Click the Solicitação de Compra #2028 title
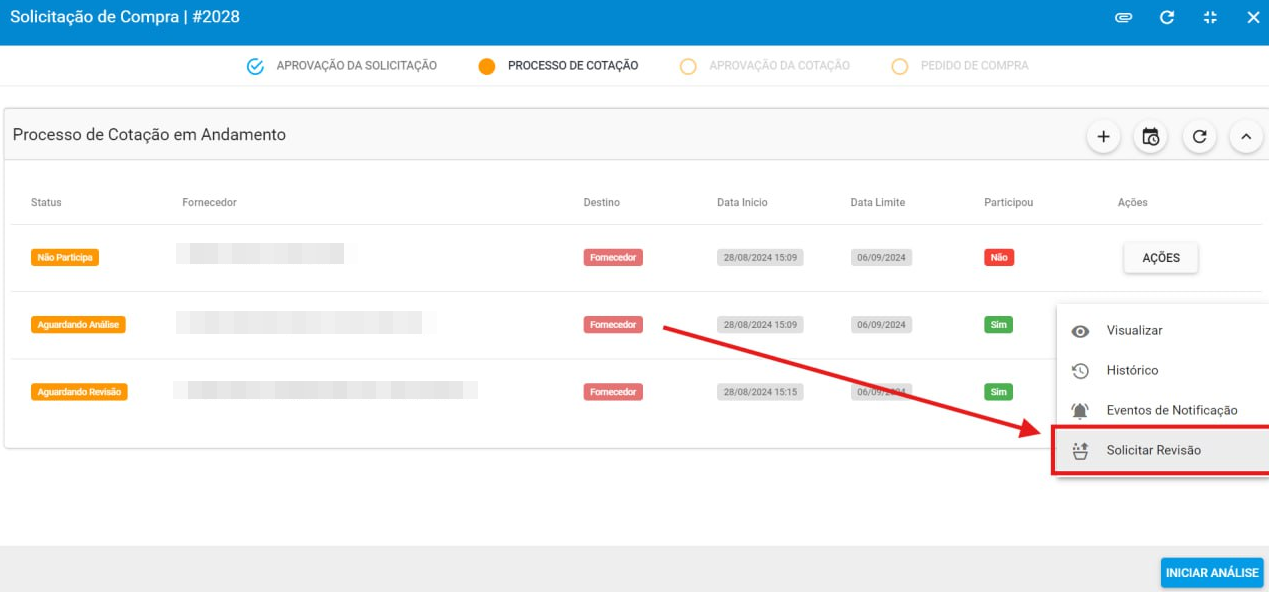The height and width of the screenshot is (592, 1269). pyautogui.click(x=125, y=17)
